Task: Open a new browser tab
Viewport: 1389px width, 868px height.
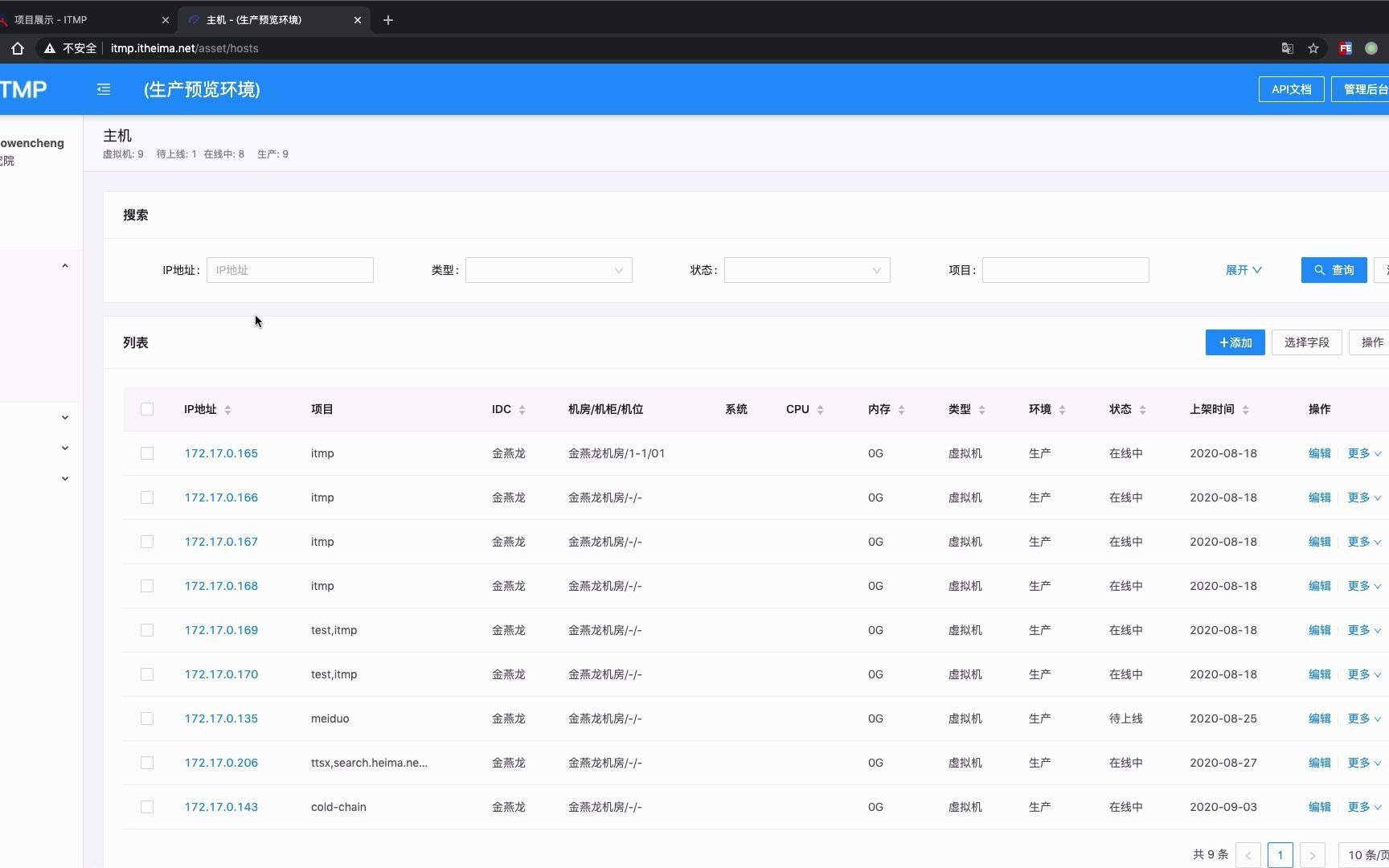Action: click(388, 20)
